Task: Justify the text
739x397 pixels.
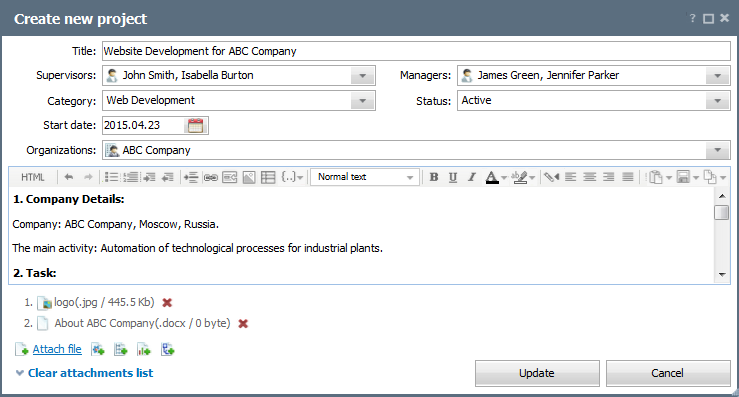Action: (627, 177)
